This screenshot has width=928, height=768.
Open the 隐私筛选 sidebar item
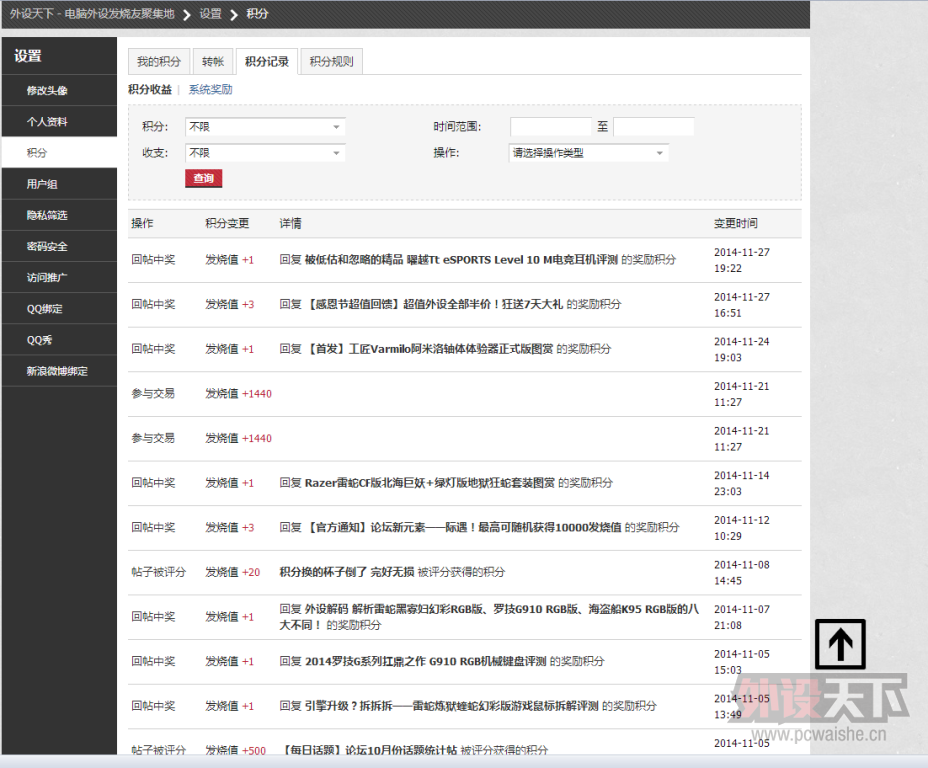pyautogui.click(x=47, y=215)
